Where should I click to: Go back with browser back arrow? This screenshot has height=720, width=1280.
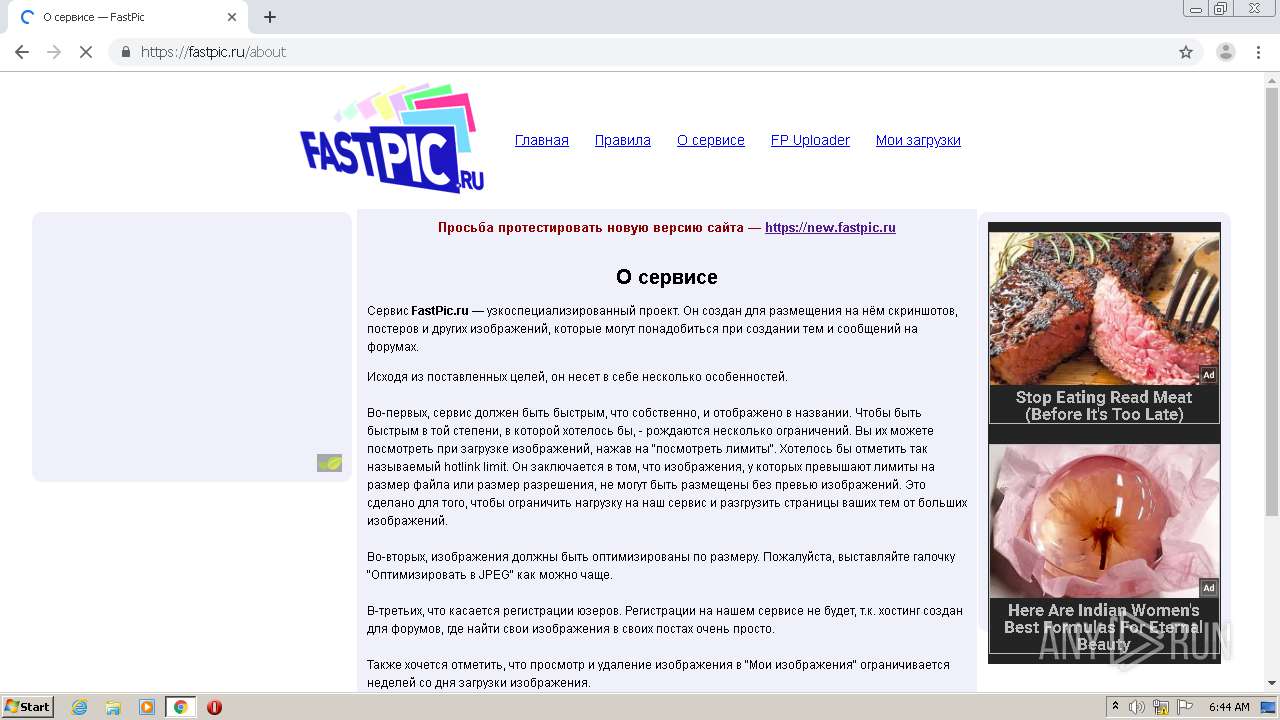tap(22, 52)
